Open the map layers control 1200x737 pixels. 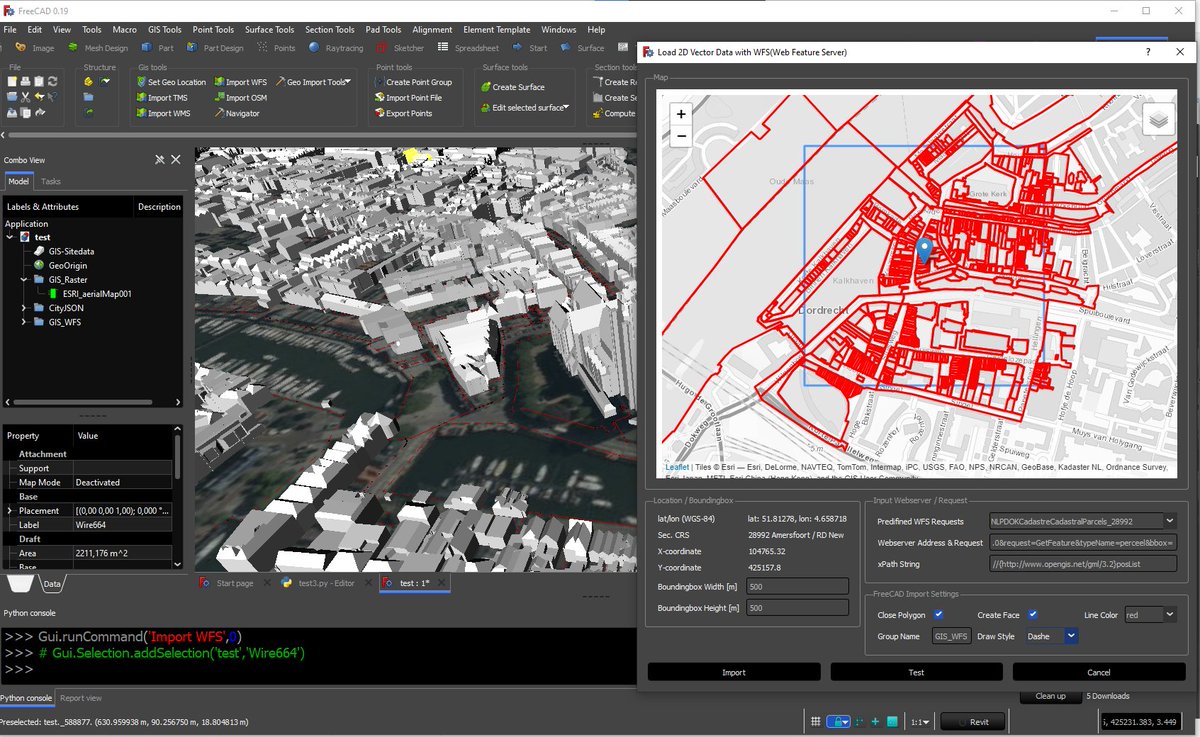tap(1158, 119)
